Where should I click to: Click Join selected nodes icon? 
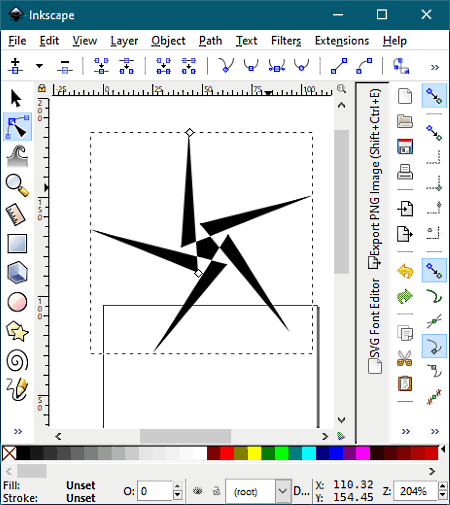tap(101, 66)
